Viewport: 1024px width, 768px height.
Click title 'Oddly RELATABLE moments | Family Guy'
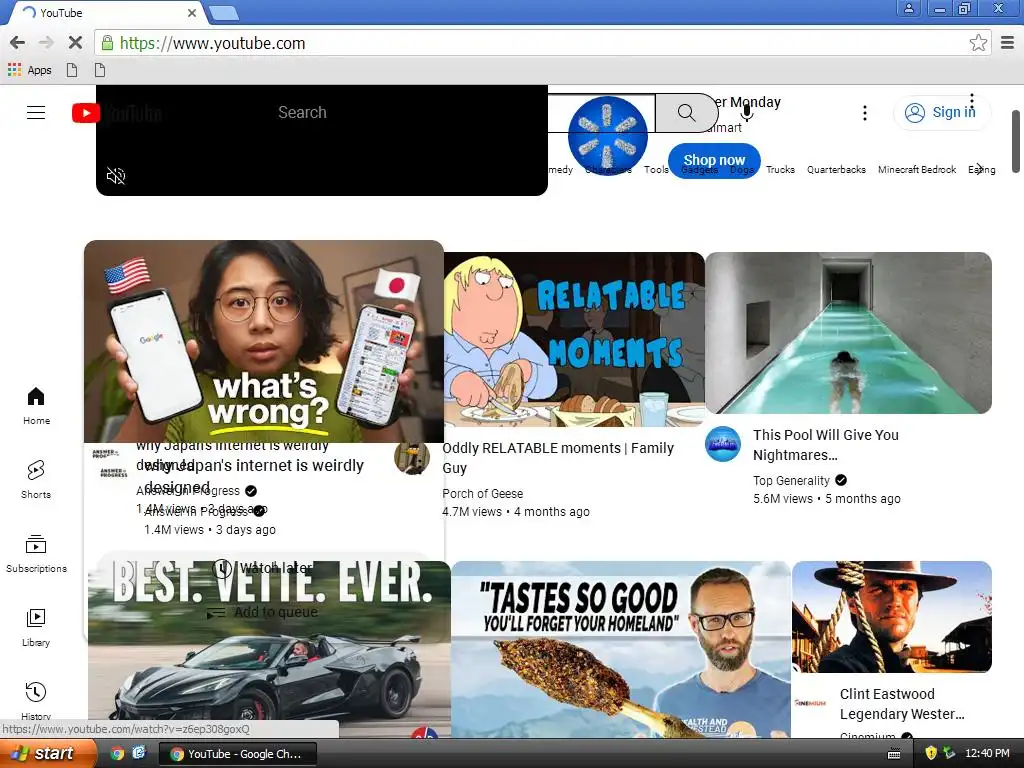tap(558, 458)
